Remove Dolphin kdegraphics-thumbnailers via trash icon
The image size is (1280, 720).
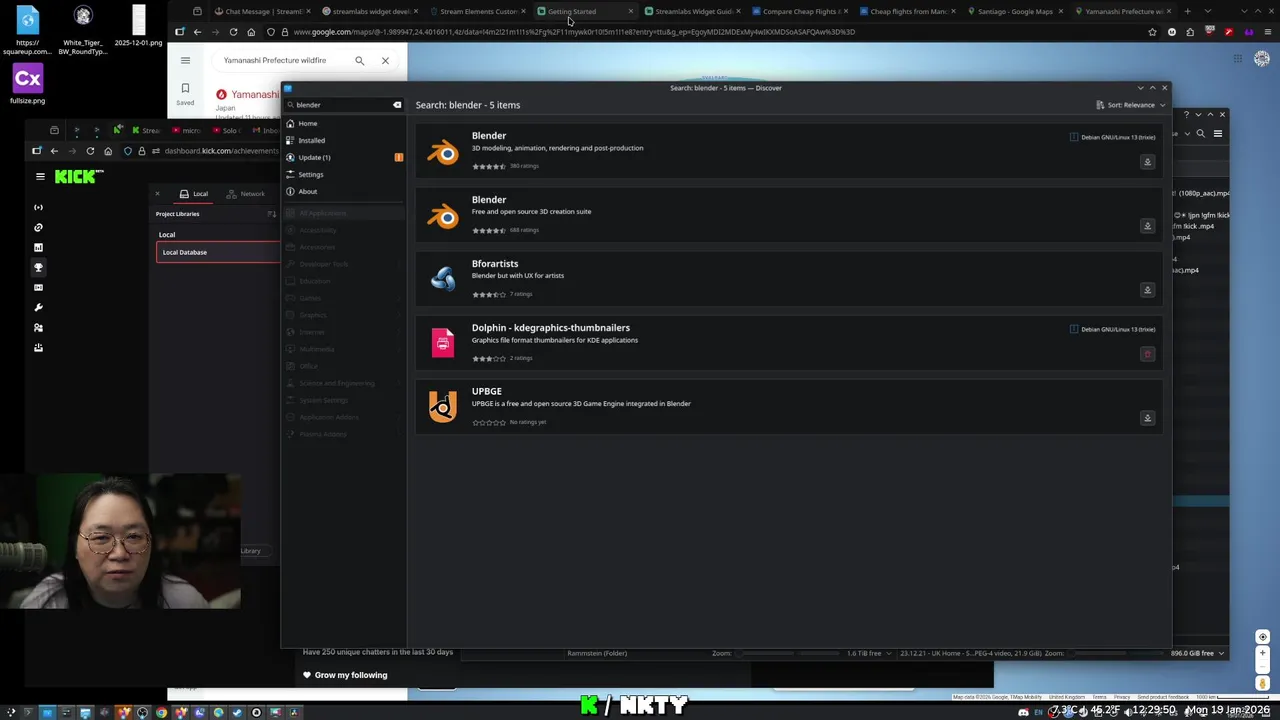click(x=1147, y=354)
